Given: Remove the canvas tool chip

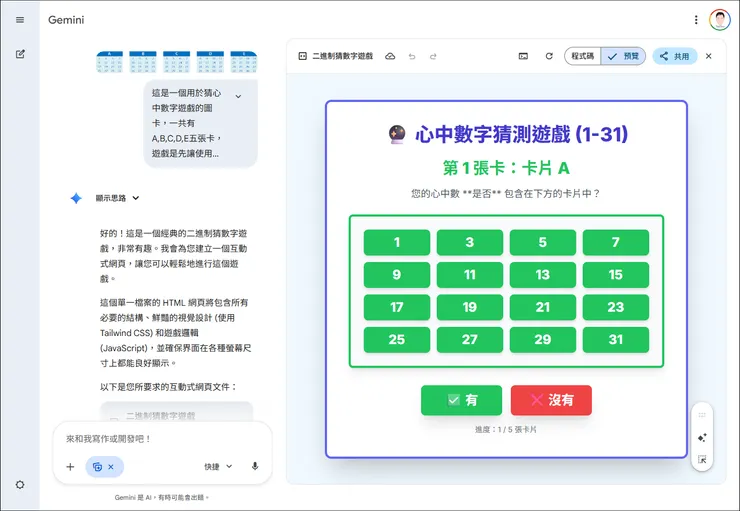Looking at the screenshot, I should click(x=111, y=467).
